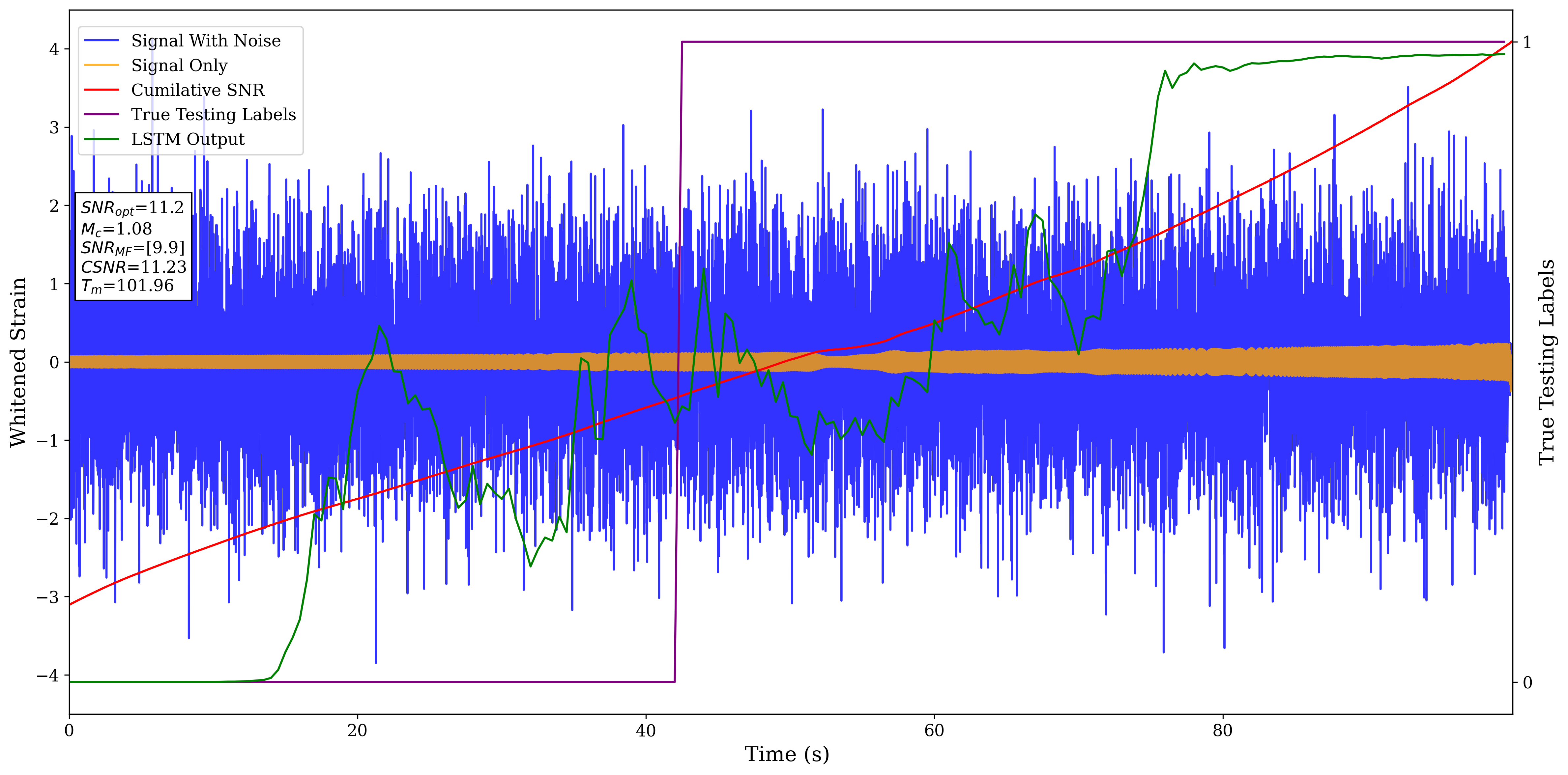Click the CSNR=11.23 annotation text
1568x775 pixels.
coord(133,267)
